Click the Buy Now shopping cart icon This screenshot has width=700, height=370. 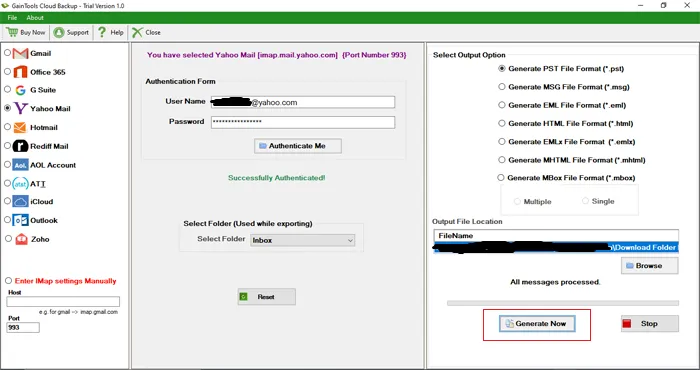click(x=12, y=32)
